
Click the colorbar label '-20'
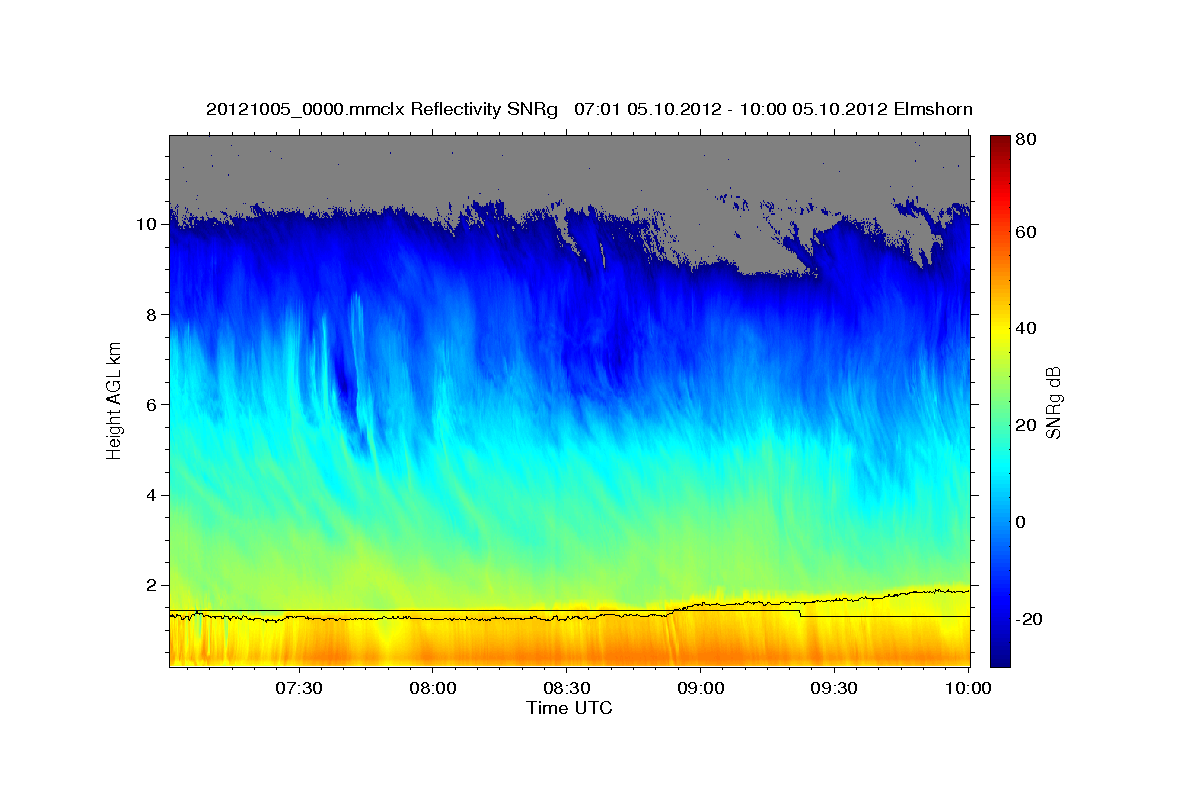1029,619
